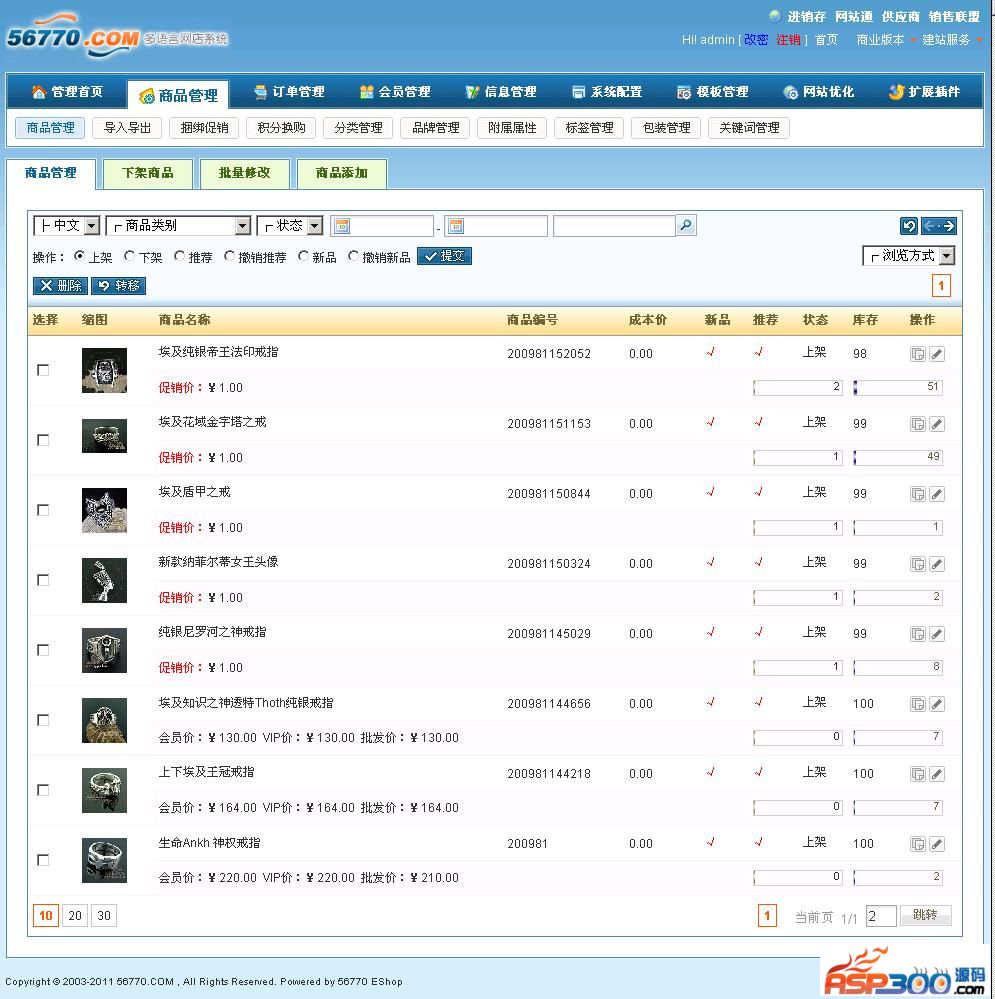Open 导入导出 submenu item

click(127, 128)
